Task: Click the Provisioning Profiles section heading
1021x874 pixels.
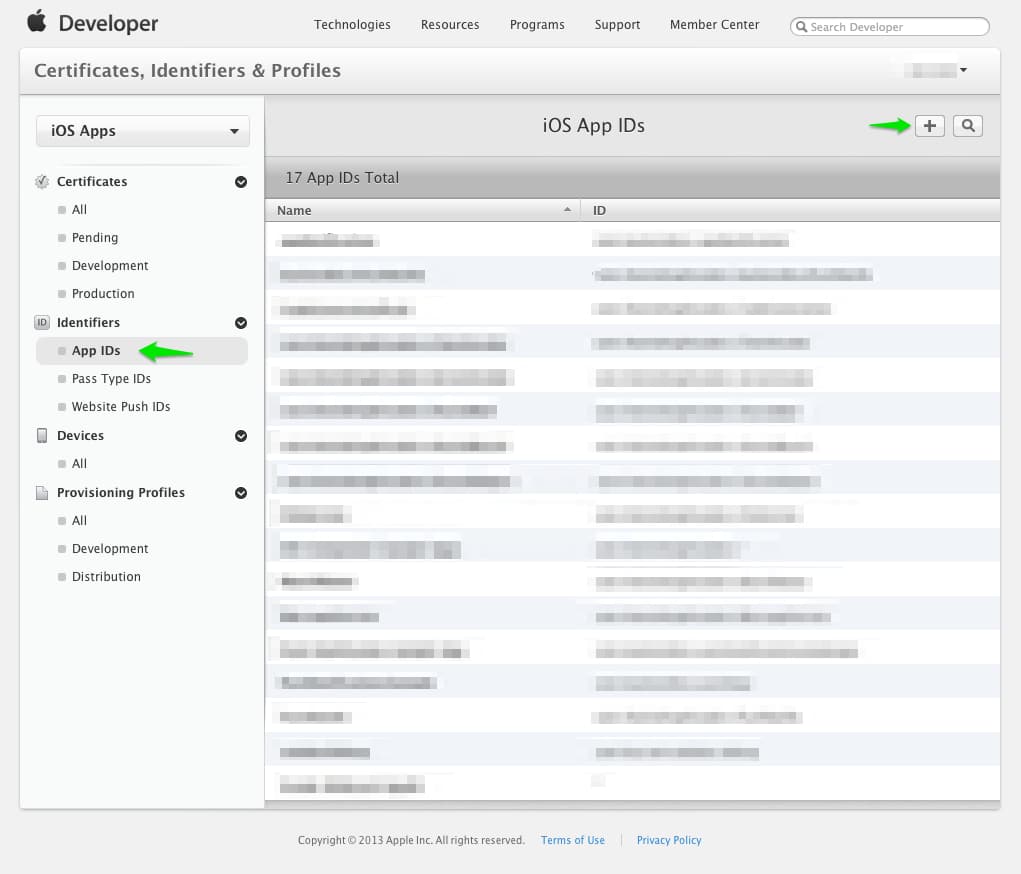Action: tap(121, 493)
